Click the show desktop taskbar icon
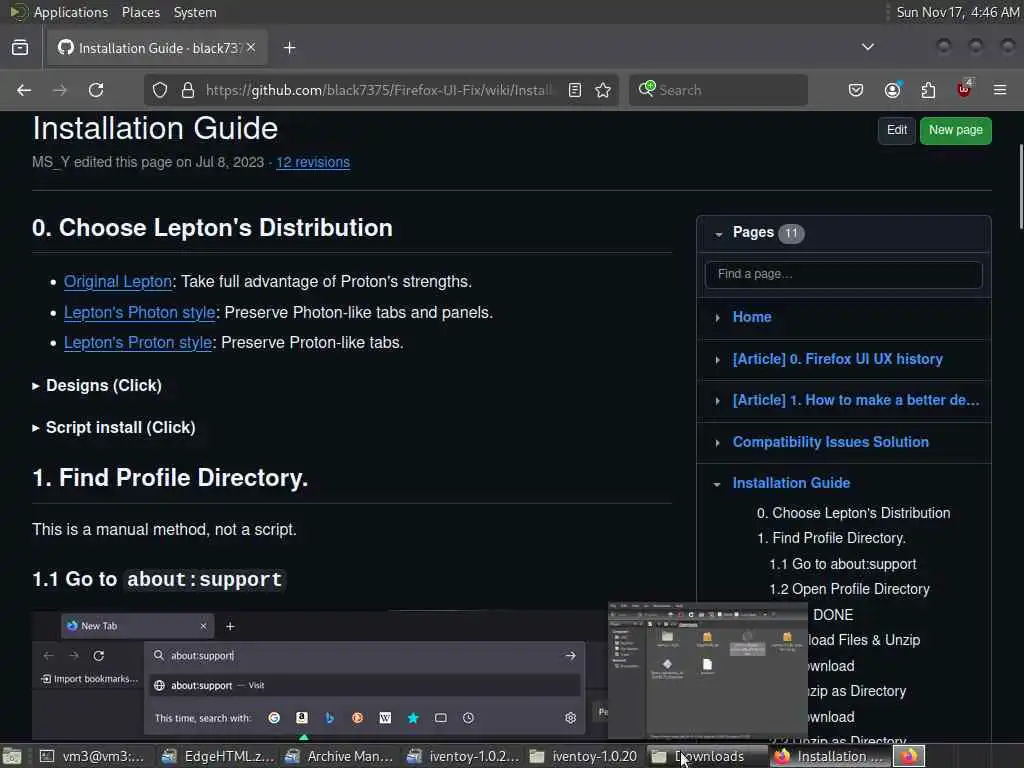 click(x=12, y=756)
